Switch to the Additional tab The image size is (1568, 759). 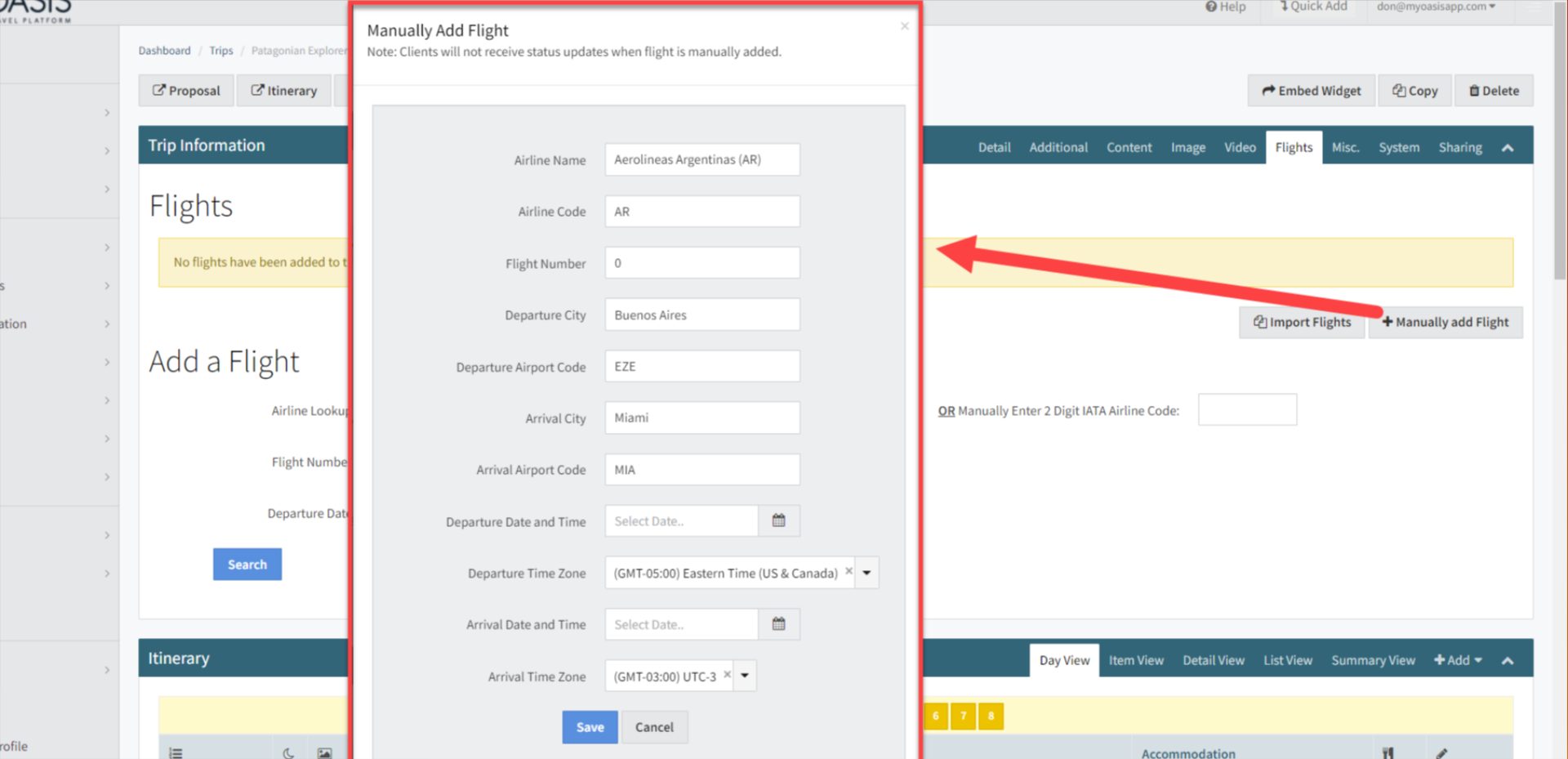[1058, 147]
